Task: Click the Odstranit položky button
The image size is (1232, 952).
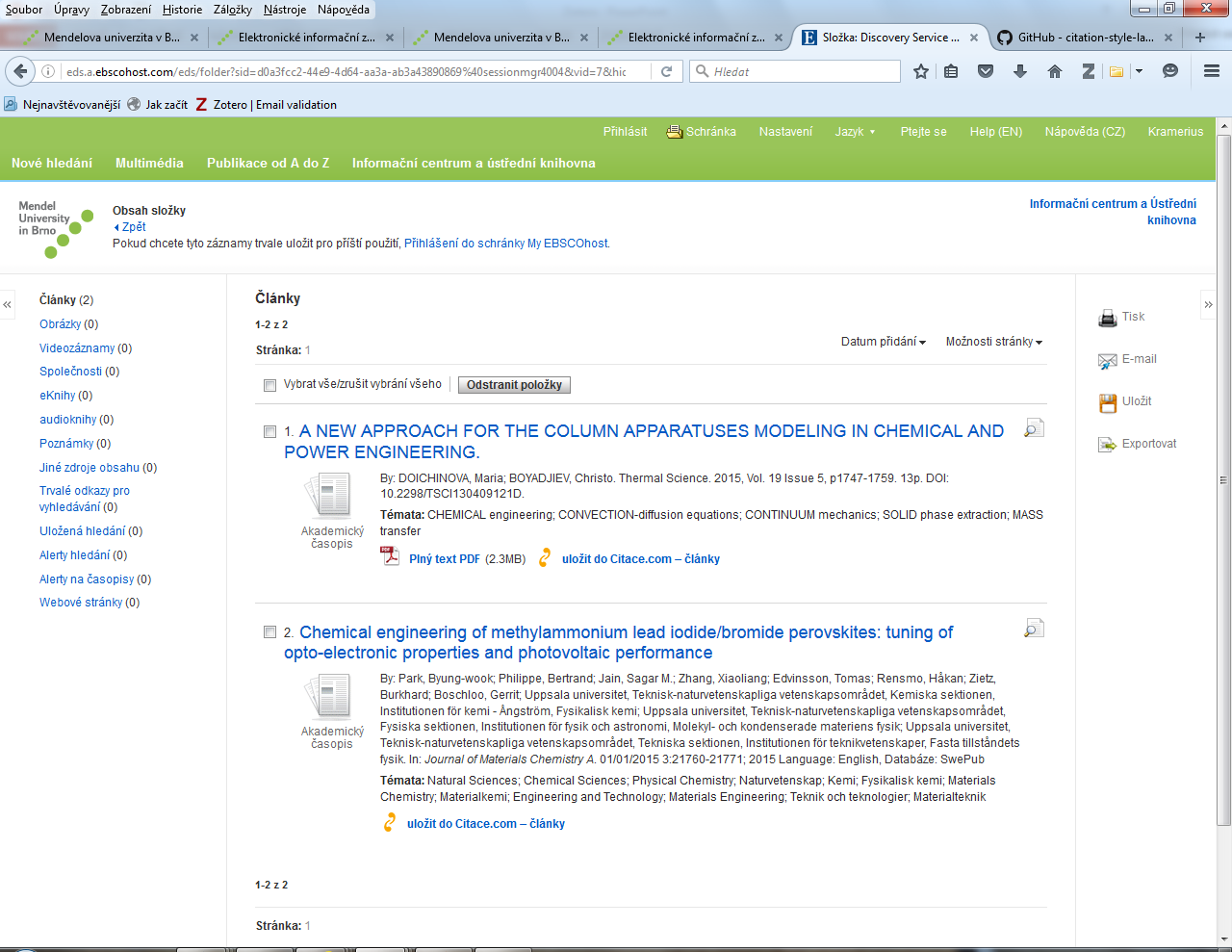Action: [x=514, y=385]
